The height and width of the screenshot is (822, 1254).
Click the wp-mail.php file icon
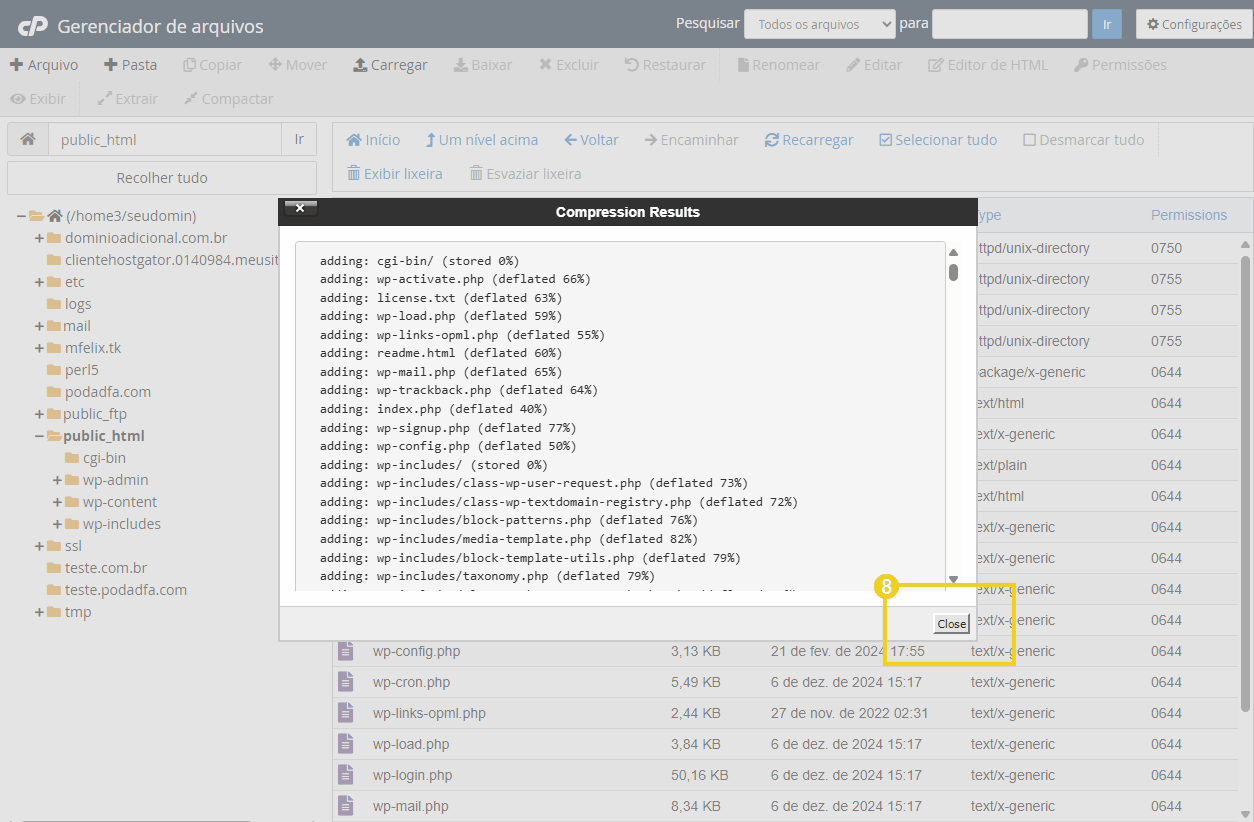click(346, 806)
